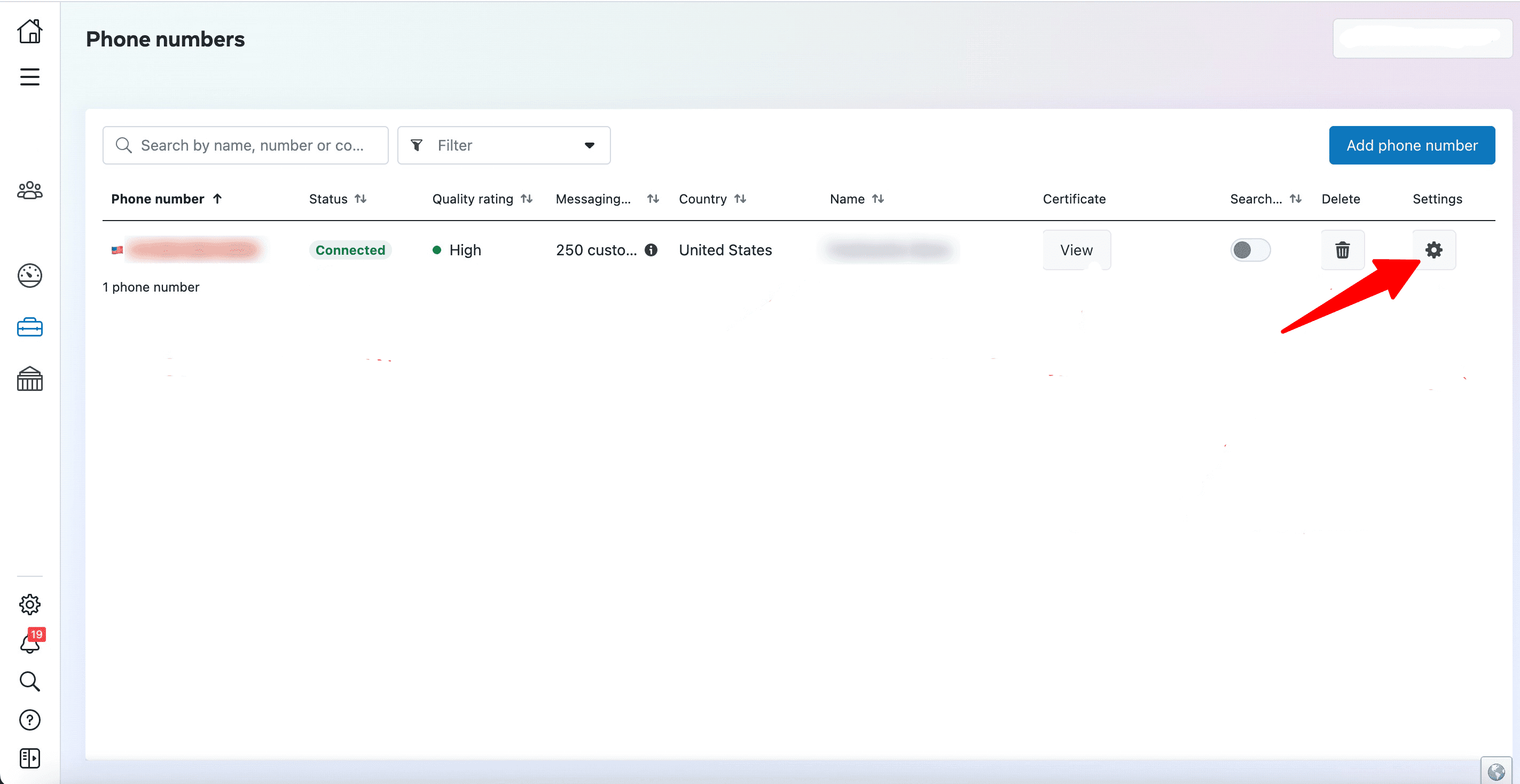The image size is (1520, 784).
Task: Click the View certificate button
Action: (x=1076, y=250)
